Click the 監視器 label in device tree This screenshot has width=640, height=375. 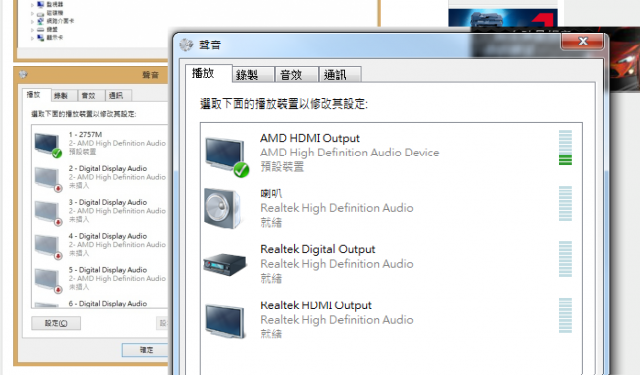55,4
